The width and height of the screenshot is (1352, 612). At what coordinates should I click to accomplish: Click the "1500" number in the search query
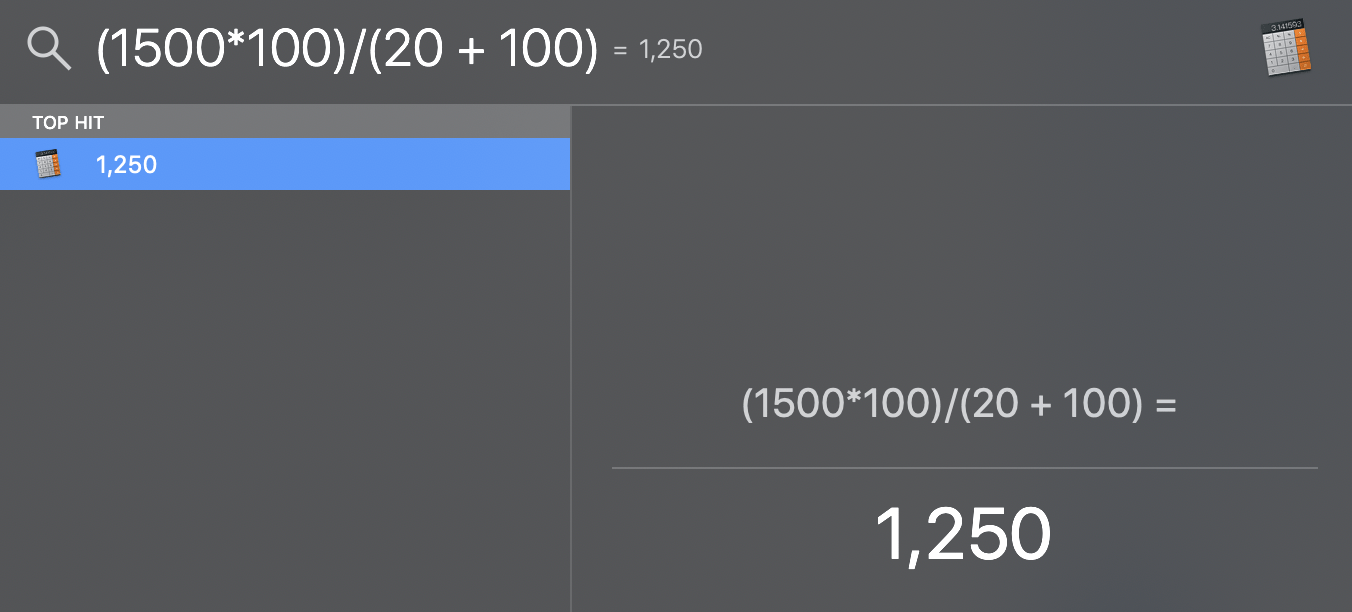pos(166,49)
